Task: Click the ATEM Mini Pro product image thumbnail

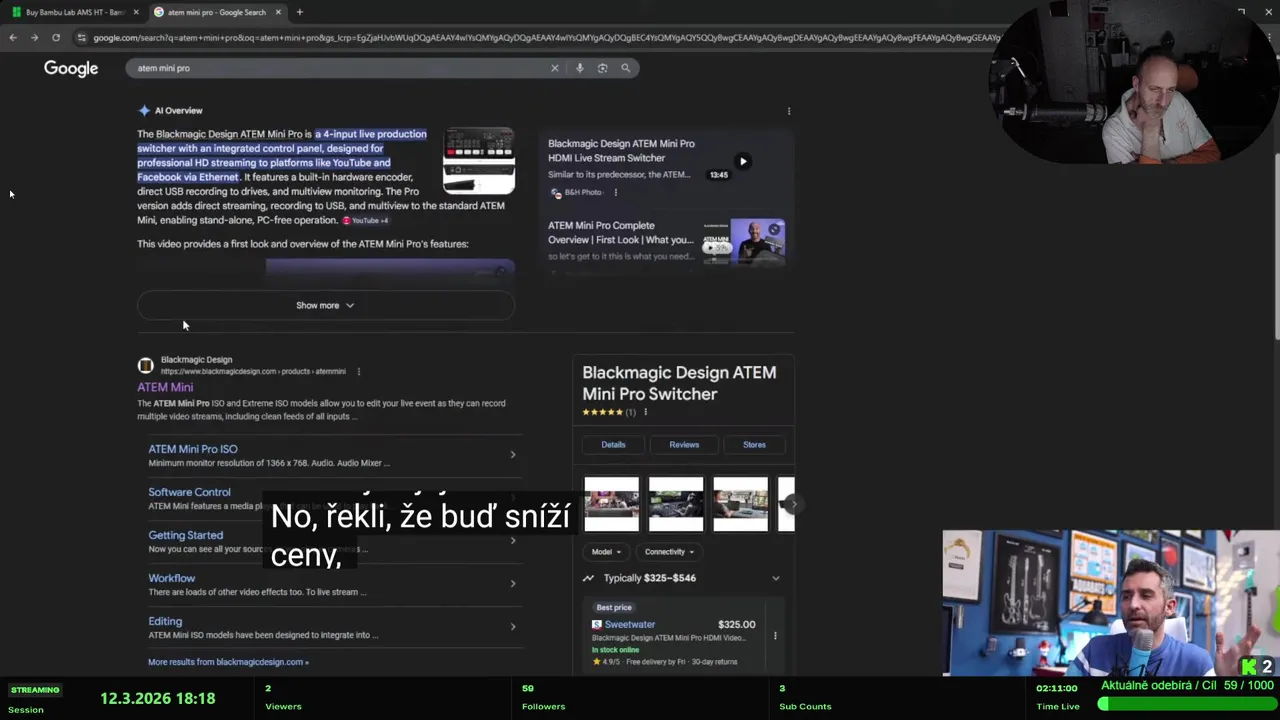Action: 479,160
